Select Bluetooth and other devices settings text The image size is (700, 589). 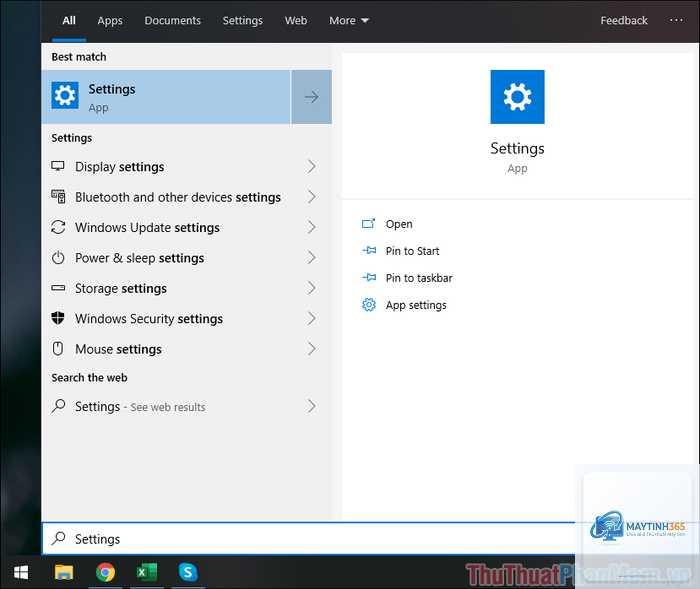point(178,197)
